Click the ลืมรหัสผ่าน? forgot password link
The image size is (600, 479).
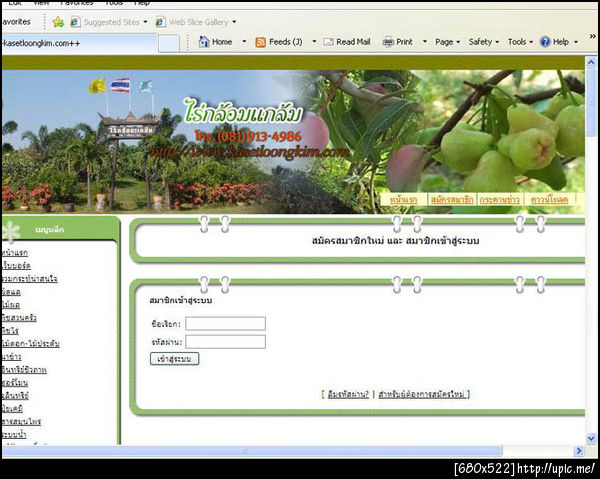pyautogui.click(x=348, y=394)
